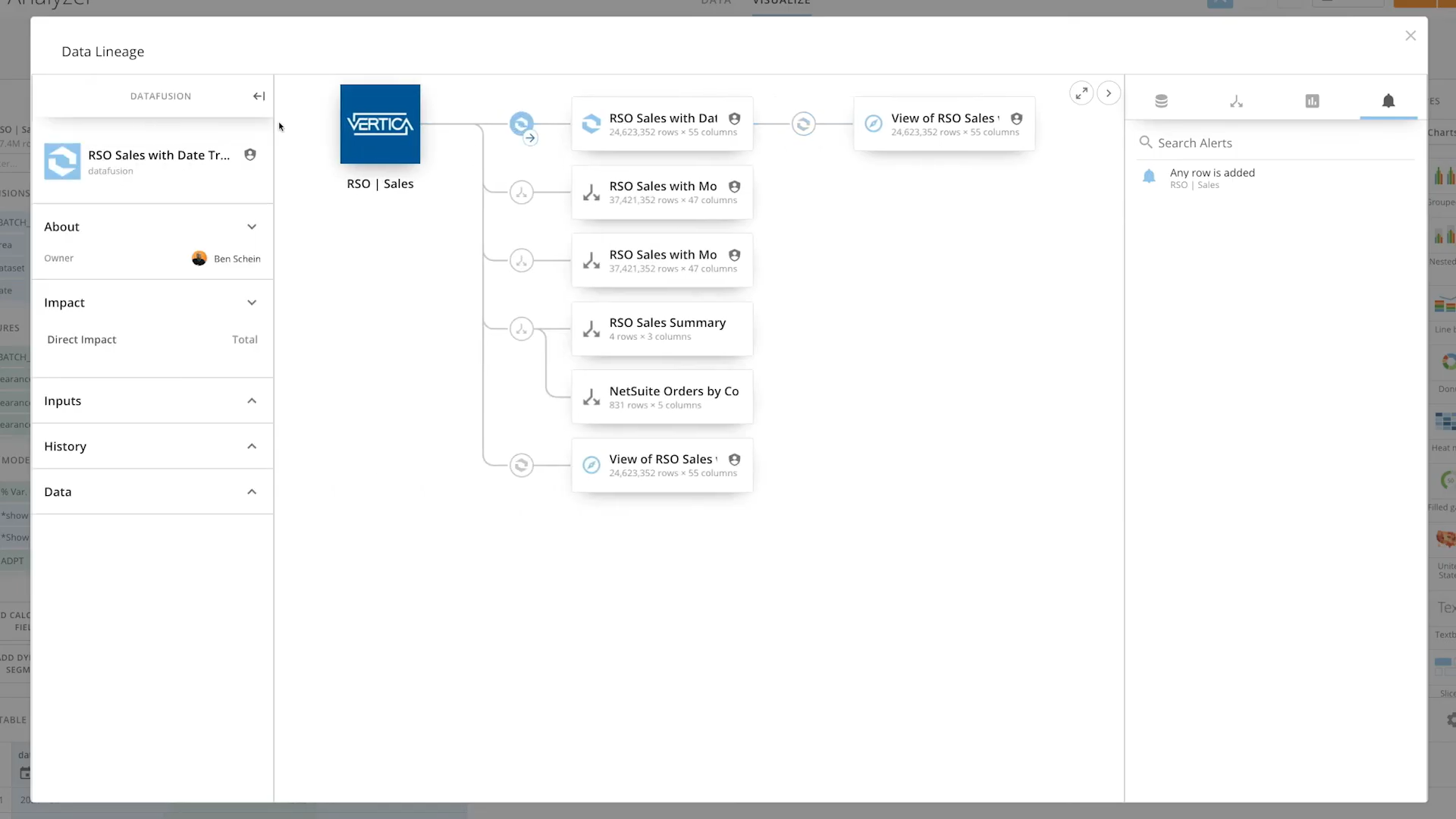Click the forward navigation arrow button
The image size is (1456, 819).
(x=1109, y=93)
